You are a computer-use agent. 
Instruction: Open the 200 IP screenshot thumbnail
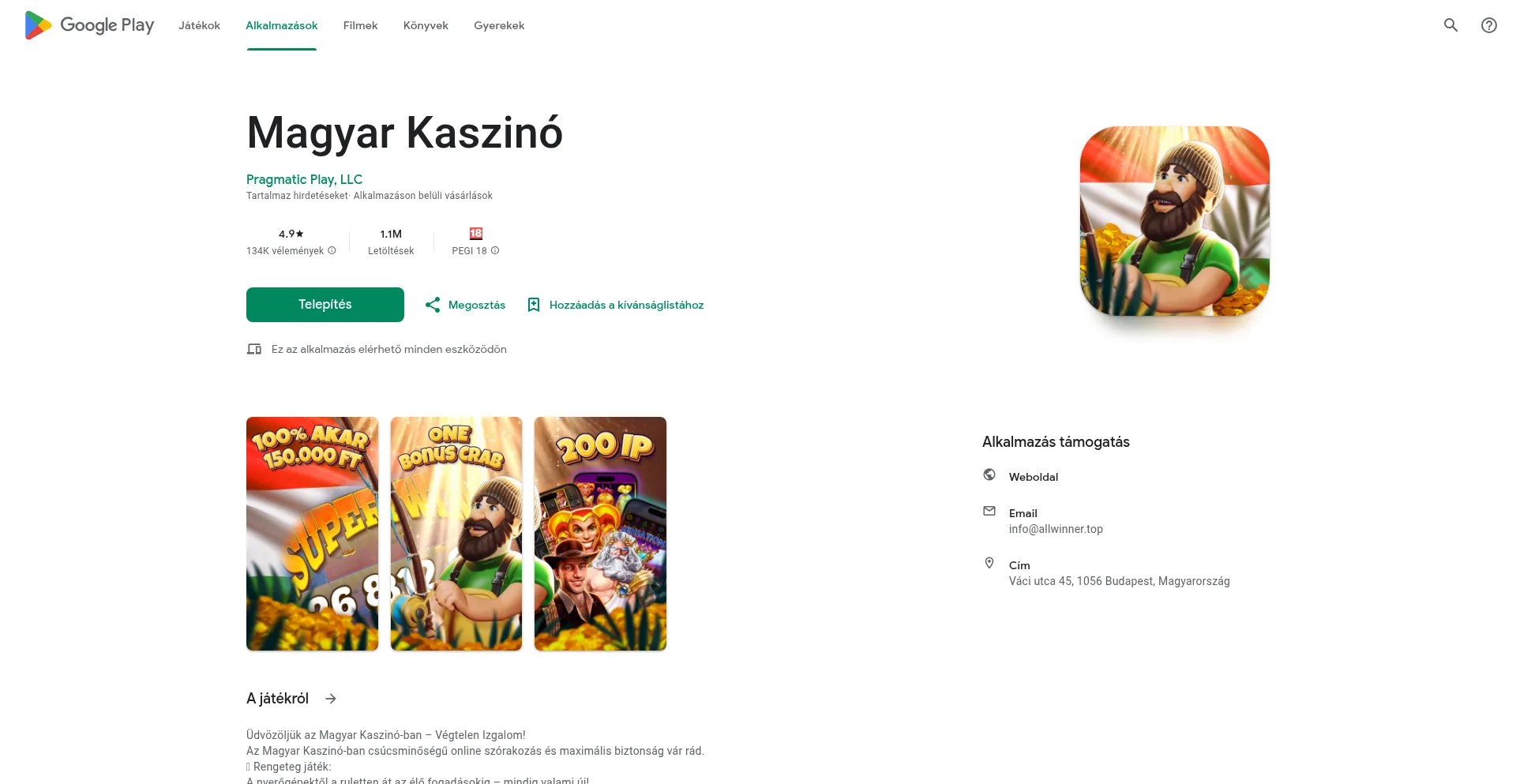pyautogui.click(x=600, y=534)
